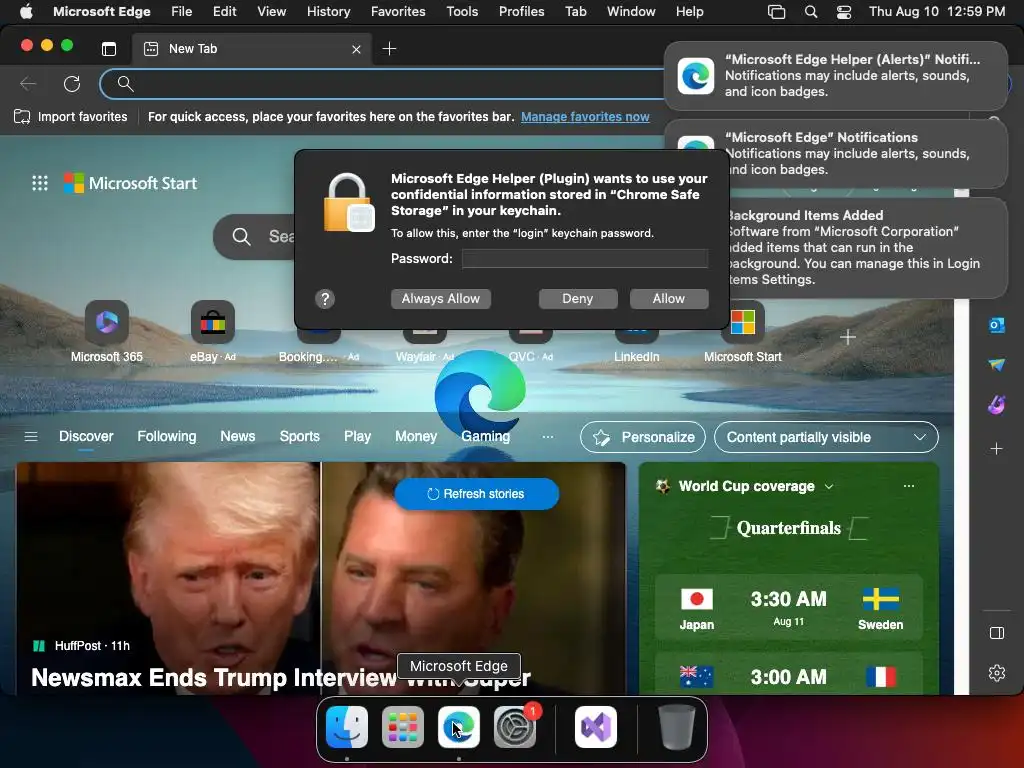
Task: Click Deny in keychain dialog
Action: point(578,298)
